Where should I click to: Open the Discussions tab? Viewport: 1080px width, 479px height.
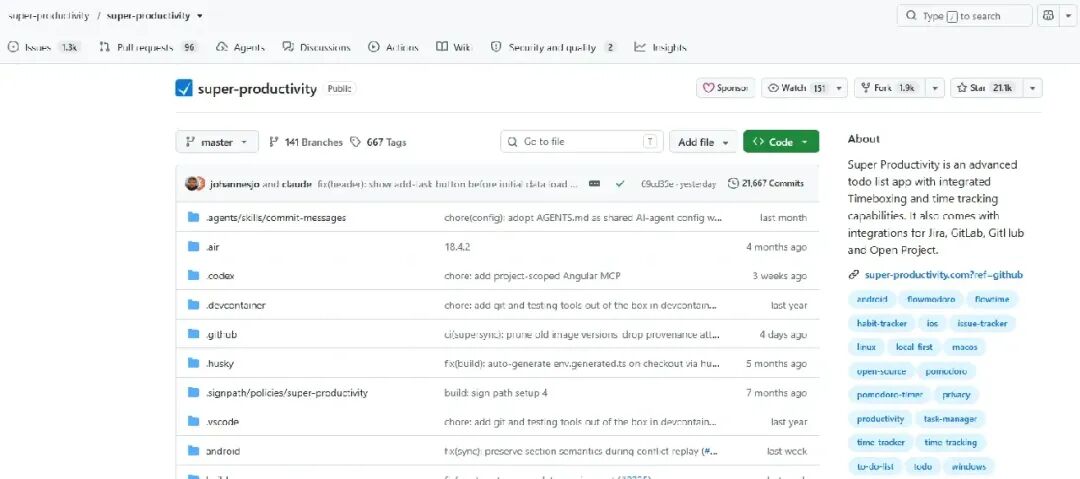tap(316, 48)
